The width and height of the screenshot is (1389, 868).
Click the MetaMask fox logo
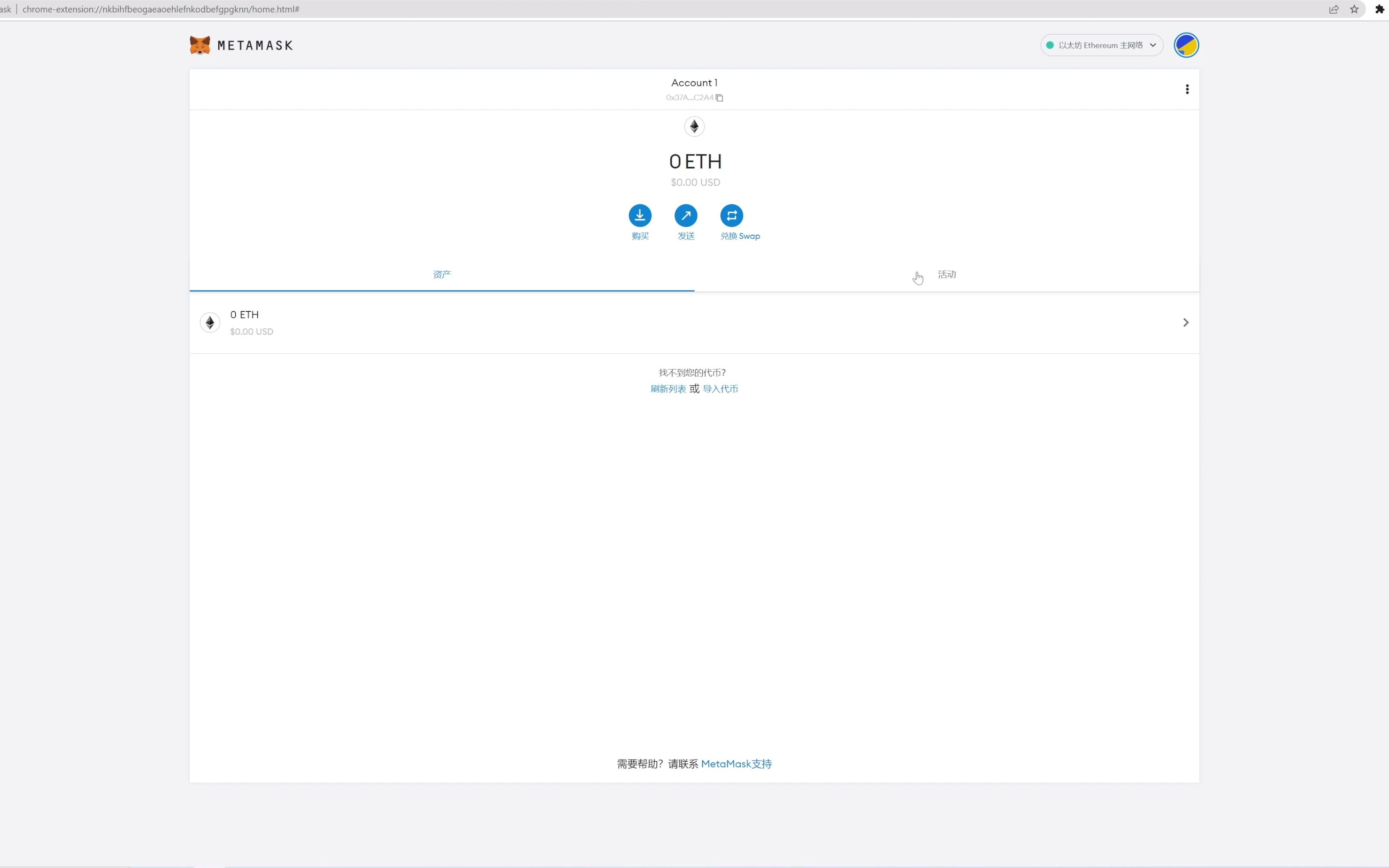coord(200,45)
